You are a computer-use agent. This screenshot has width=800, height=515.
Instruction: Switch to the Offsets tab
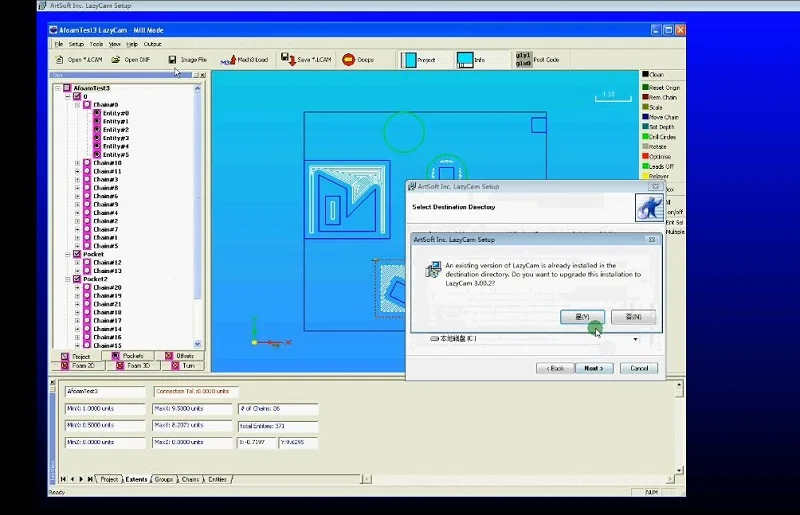click(180, 356)
